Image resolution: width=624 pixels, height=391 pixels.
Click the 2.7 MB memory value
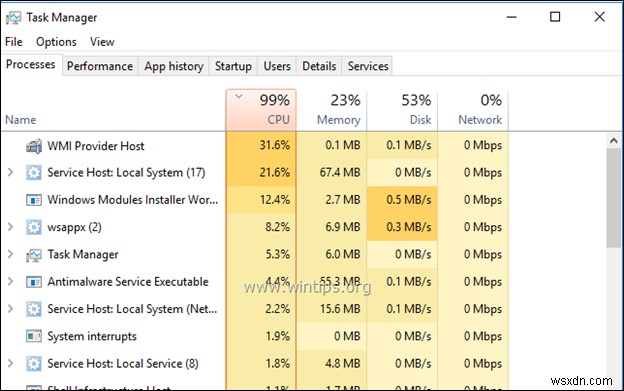343,200
